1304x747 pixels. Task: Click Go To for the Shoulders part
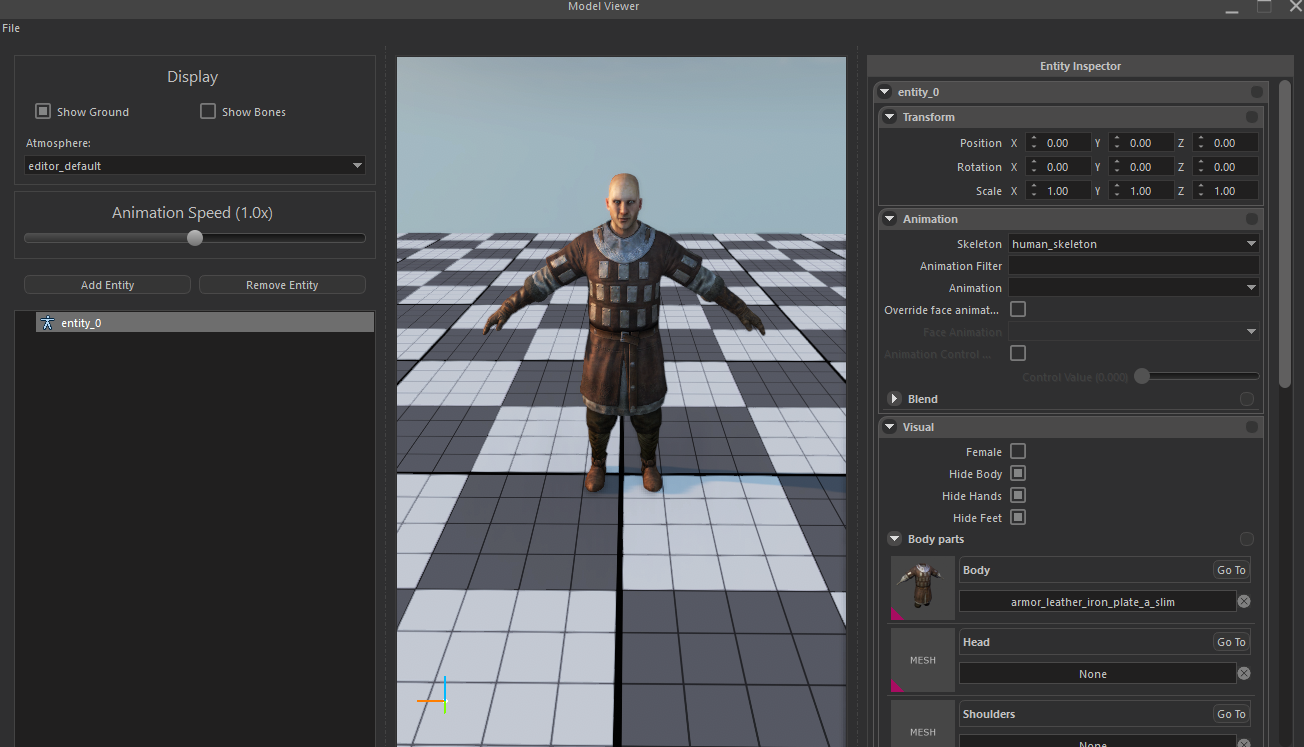[1231, 714]
